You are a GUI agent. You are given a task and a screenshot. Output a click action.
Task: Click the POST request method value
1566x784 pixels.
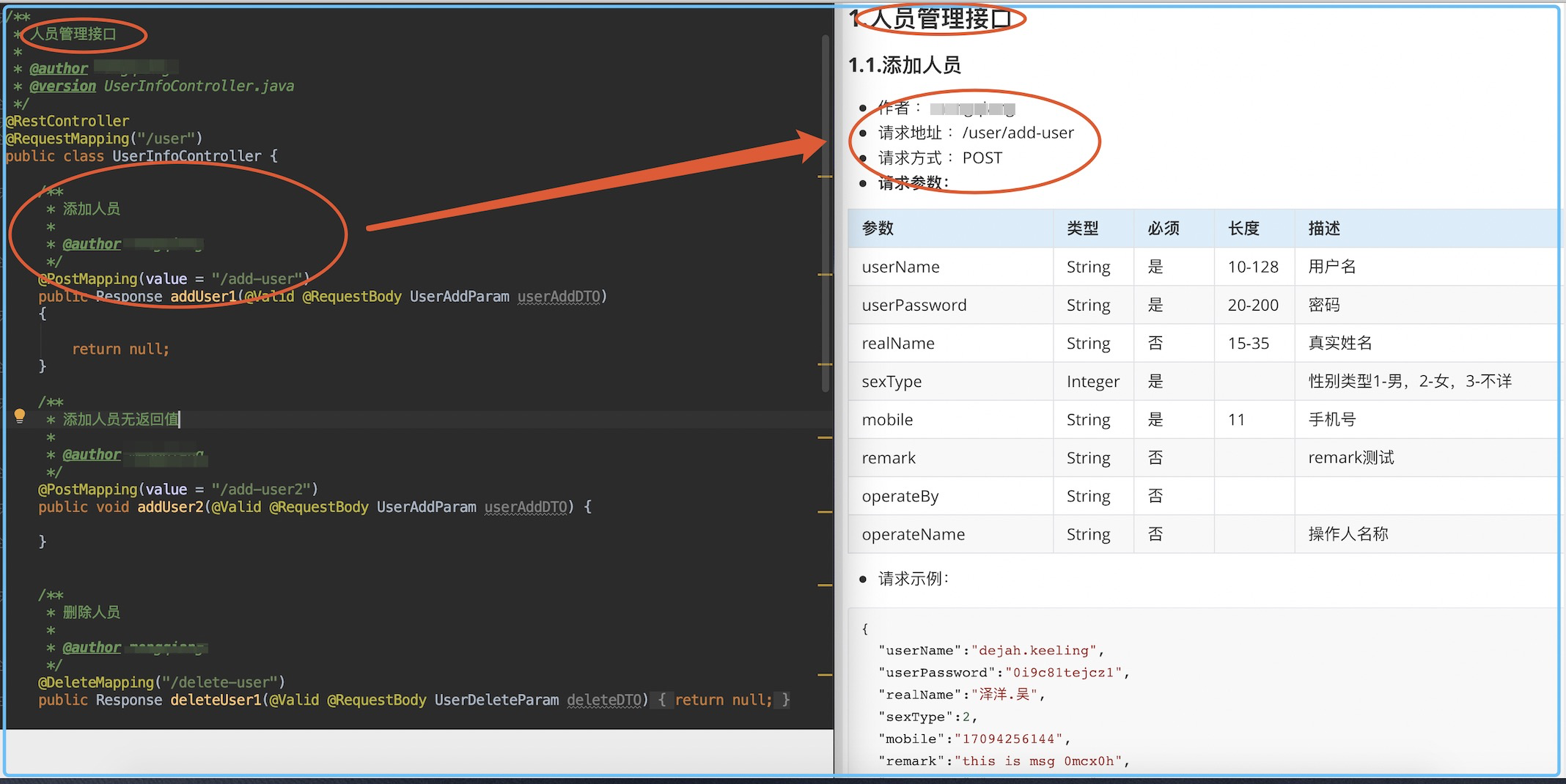click(982, 158)
